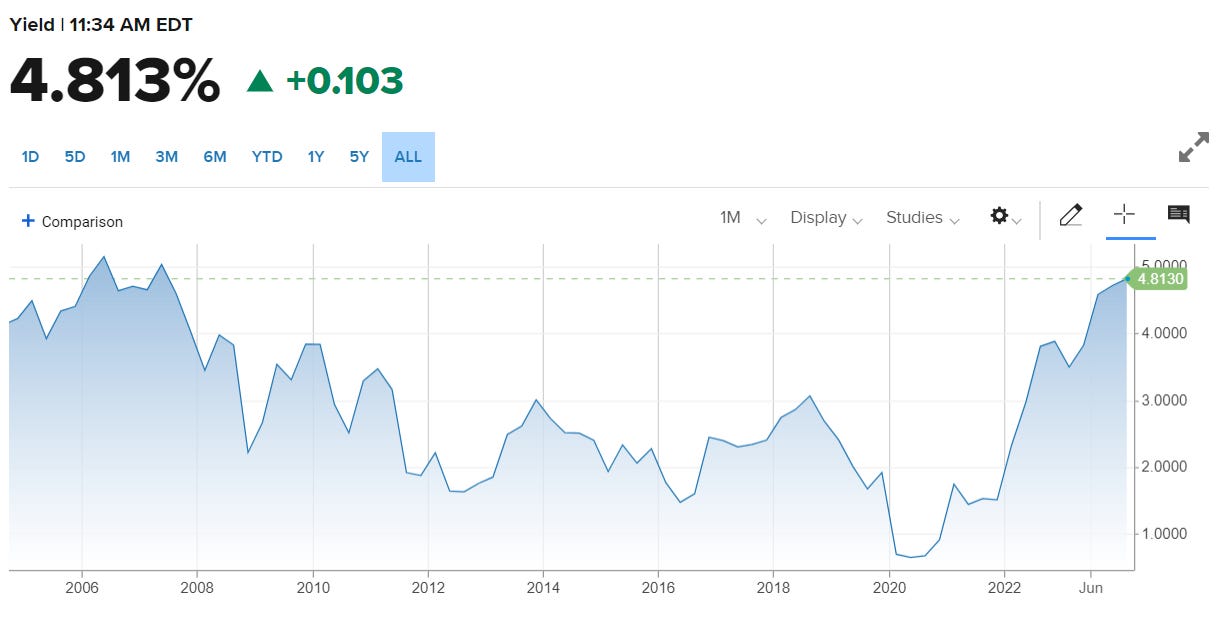Open the 1M interval dropdown

click(x=742, y=218)
